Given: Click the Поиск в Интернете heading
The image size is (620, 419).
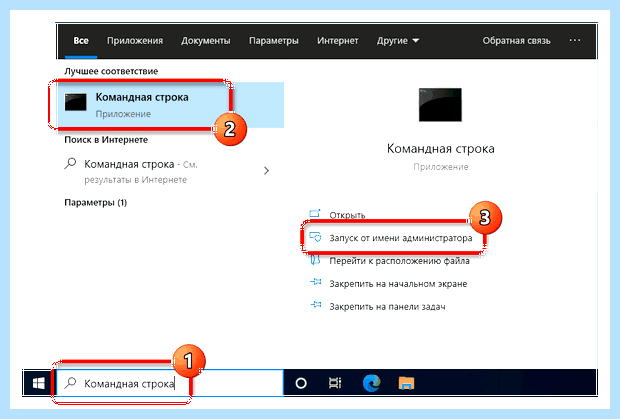Looking at the screenshot, I should pyautogui.click(x=106, y=140).
